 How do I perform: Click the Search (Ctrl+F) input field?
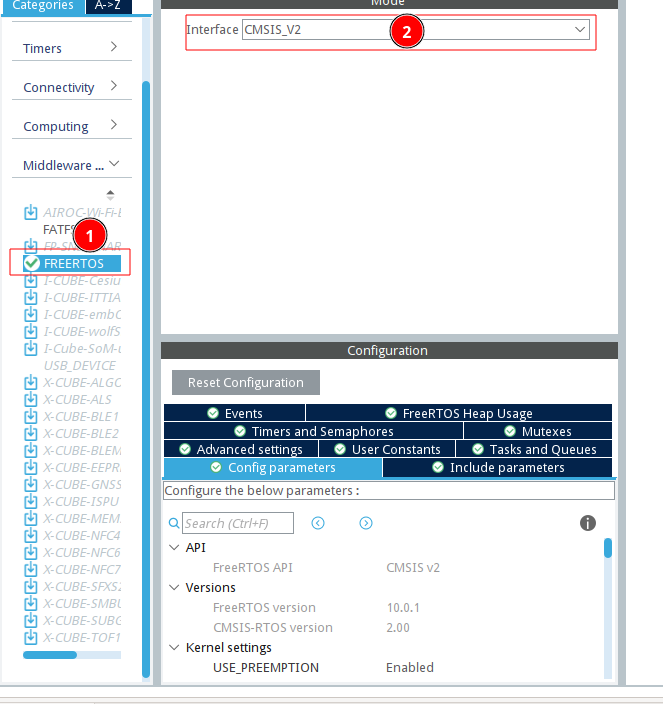pyautogui.click(x=238, y=523)
